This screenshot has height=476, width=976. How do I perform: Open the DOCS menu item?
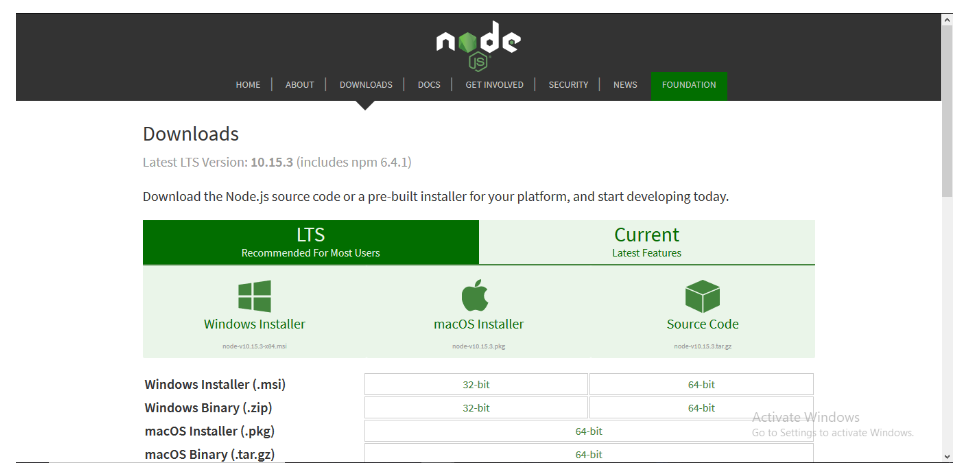(429, 85)
